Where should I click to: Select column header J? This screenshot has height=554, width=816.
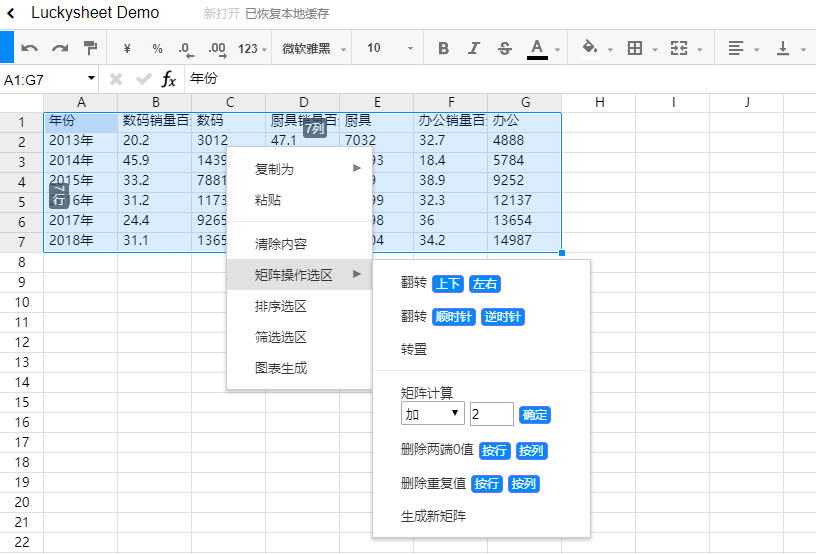(x=747, y=102)
